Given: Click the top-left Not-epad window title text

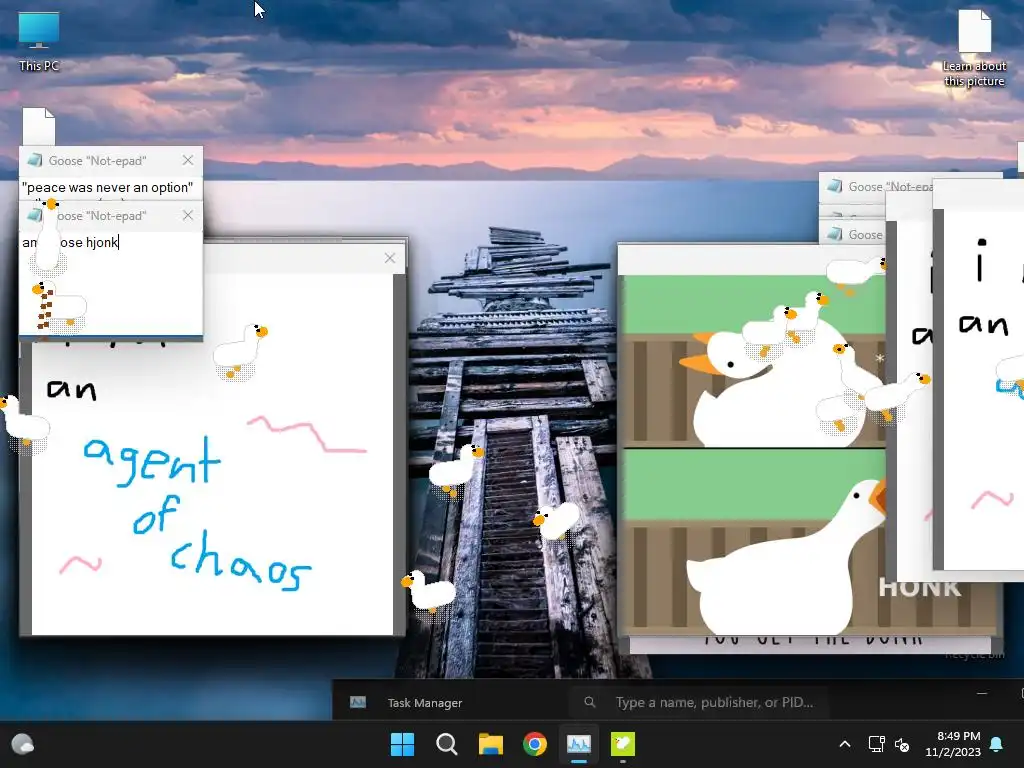Looking at the screenshot, I should tap(97, 161).
